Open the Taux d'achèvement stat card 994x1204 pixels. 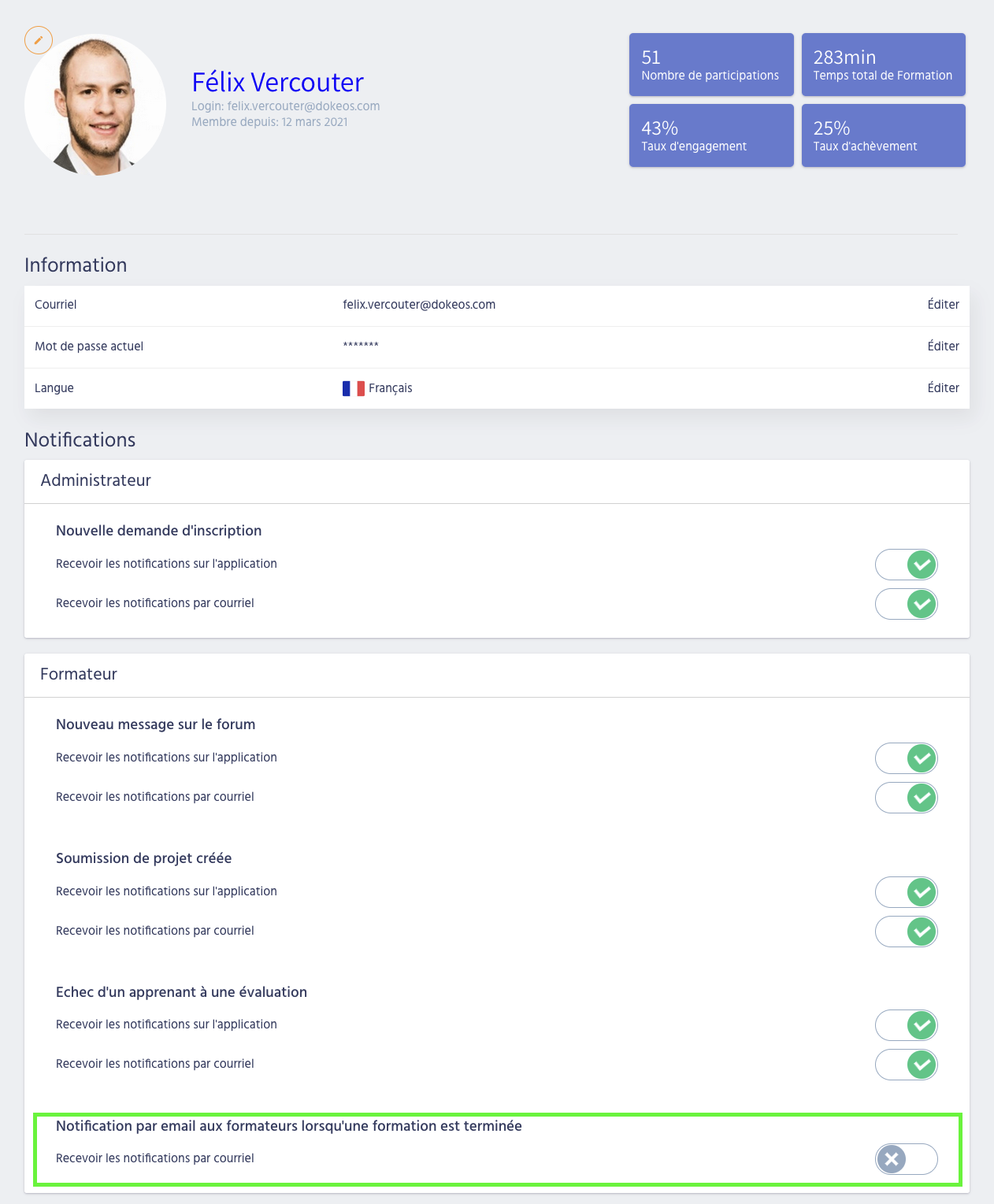(883, 135)
